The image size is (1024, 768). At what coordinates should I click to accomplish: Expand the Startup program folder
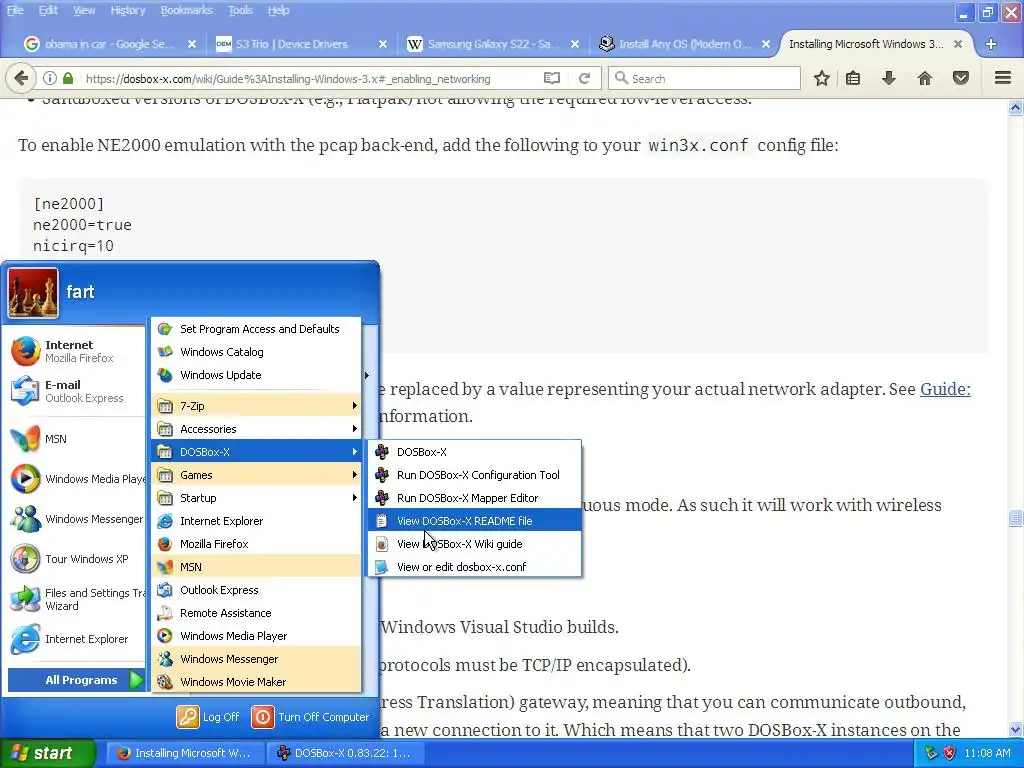pos(257,498)
